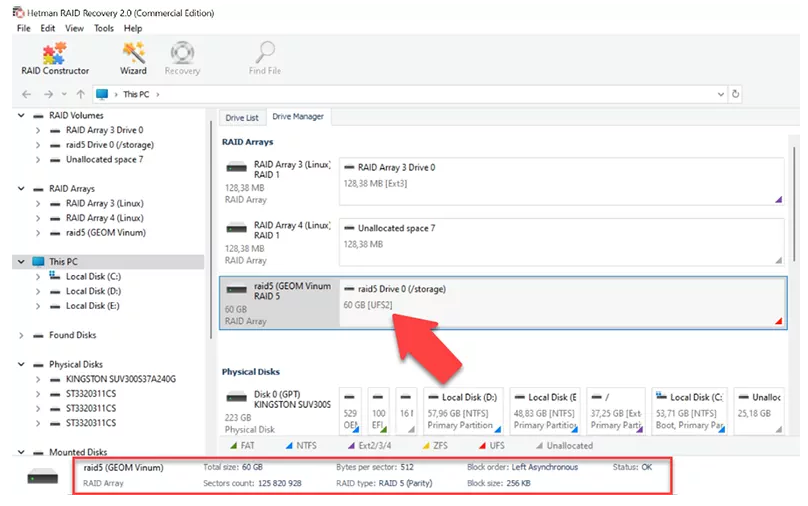Click the Ext2/3/4 legend purple marker
The height and width of the screenshot is (506, 808).
351,445
